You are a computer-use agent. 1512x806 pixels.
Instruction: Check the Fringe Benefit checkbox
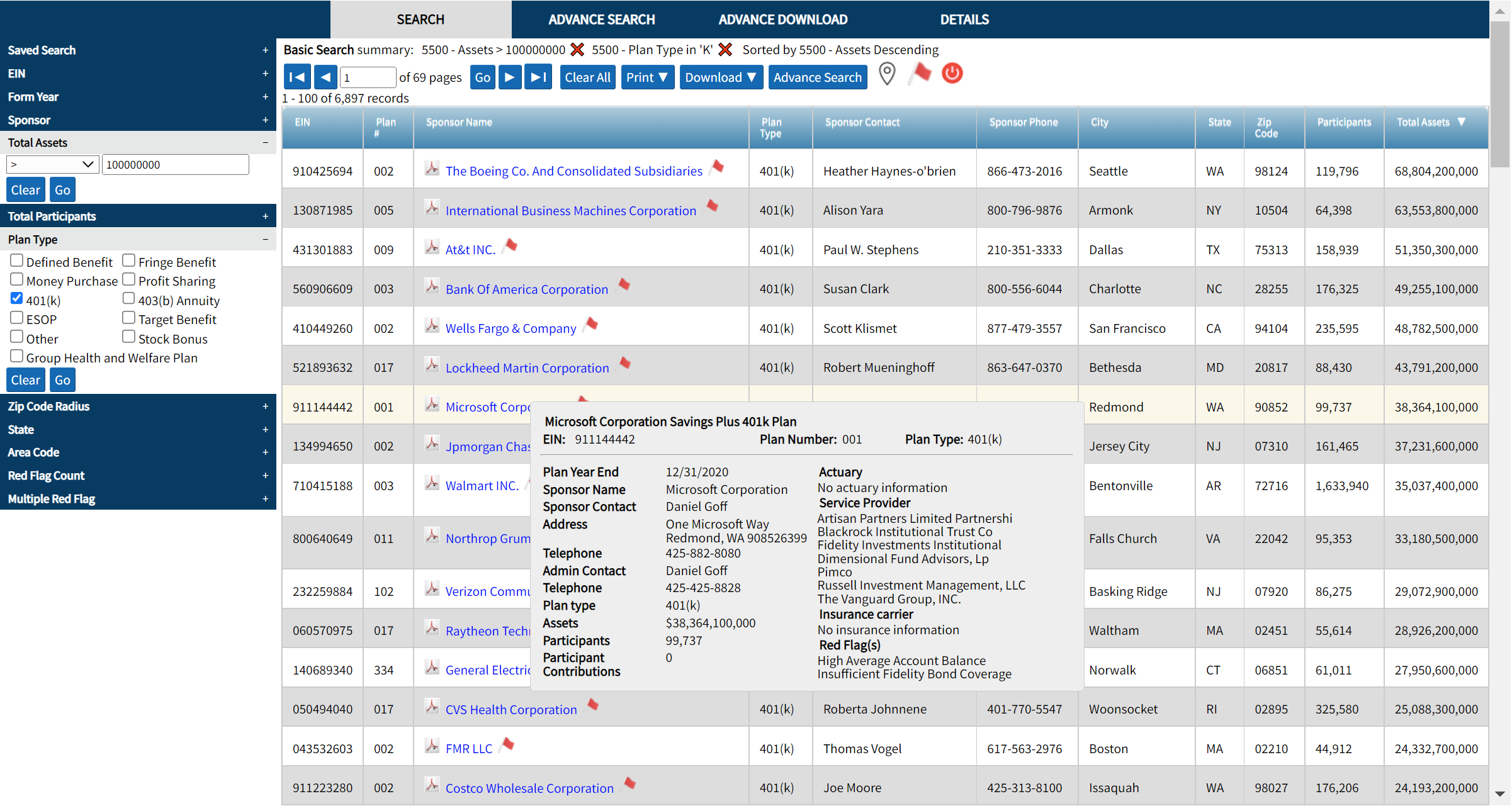point(129,260)
